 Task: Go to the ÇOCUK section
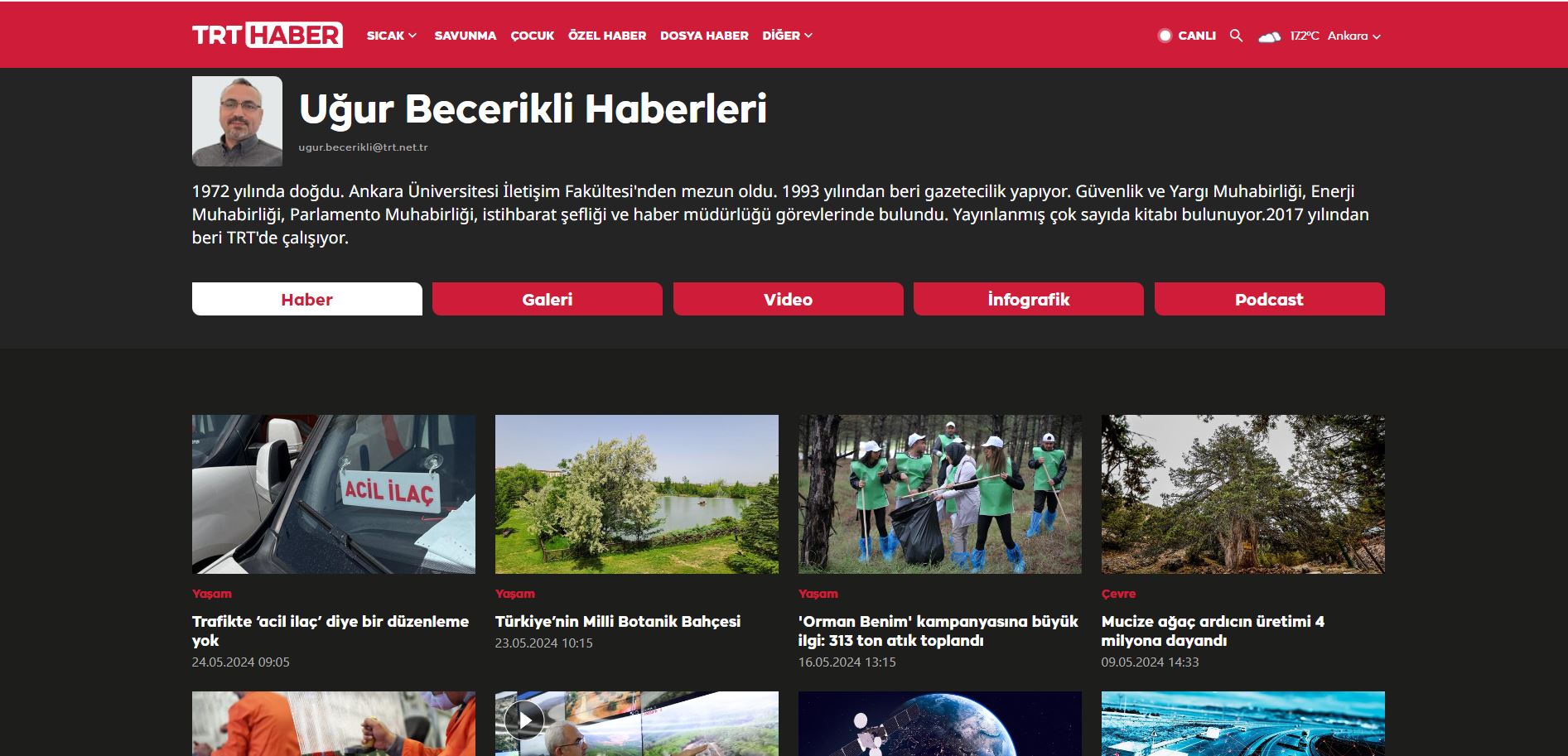click(x=532, y=36)
